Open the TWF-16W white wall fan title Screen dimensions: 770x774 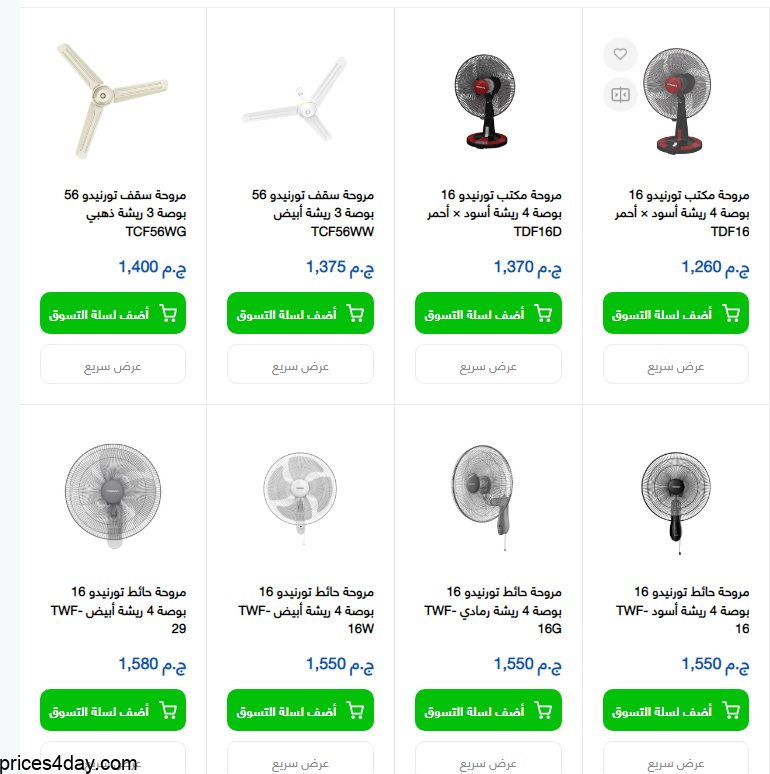(306, 610)
